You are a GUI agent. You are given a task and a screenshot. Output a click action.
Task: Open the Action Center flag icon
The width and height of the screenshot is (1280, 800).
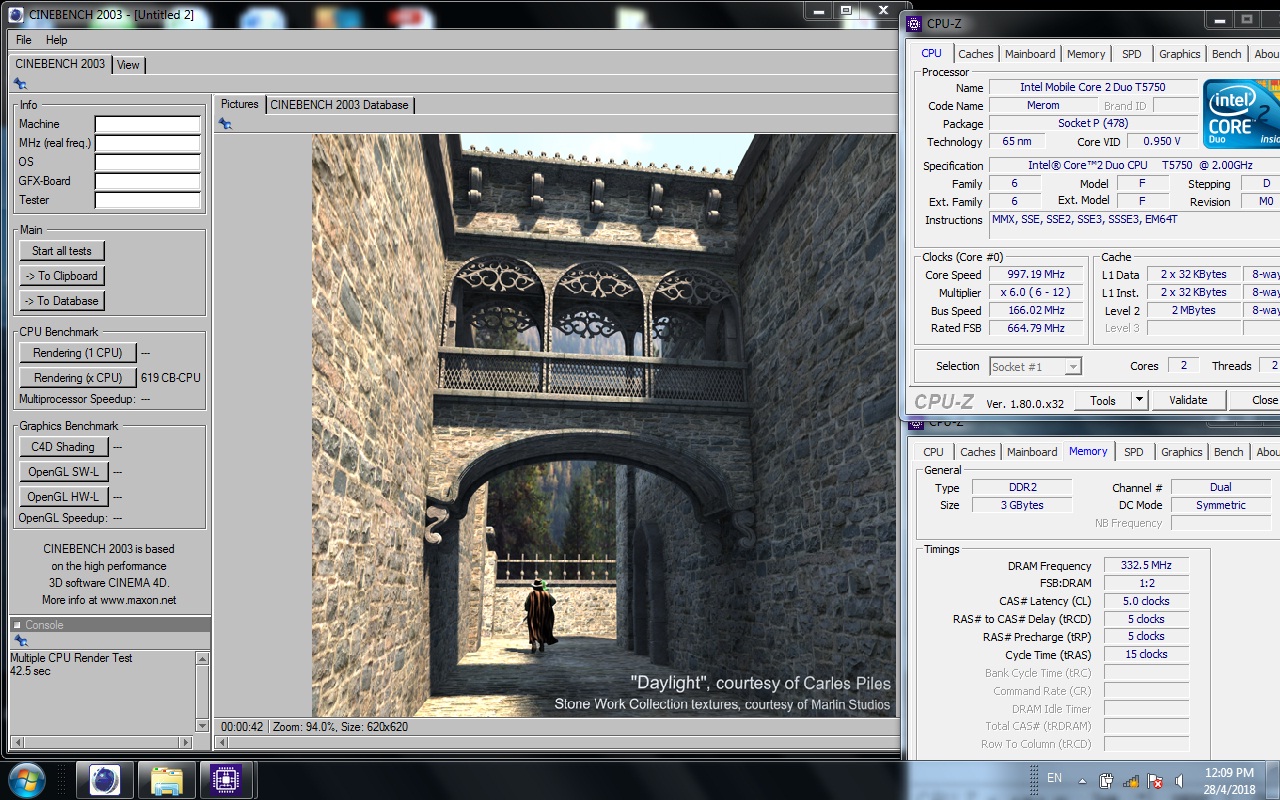point(1155,780)
